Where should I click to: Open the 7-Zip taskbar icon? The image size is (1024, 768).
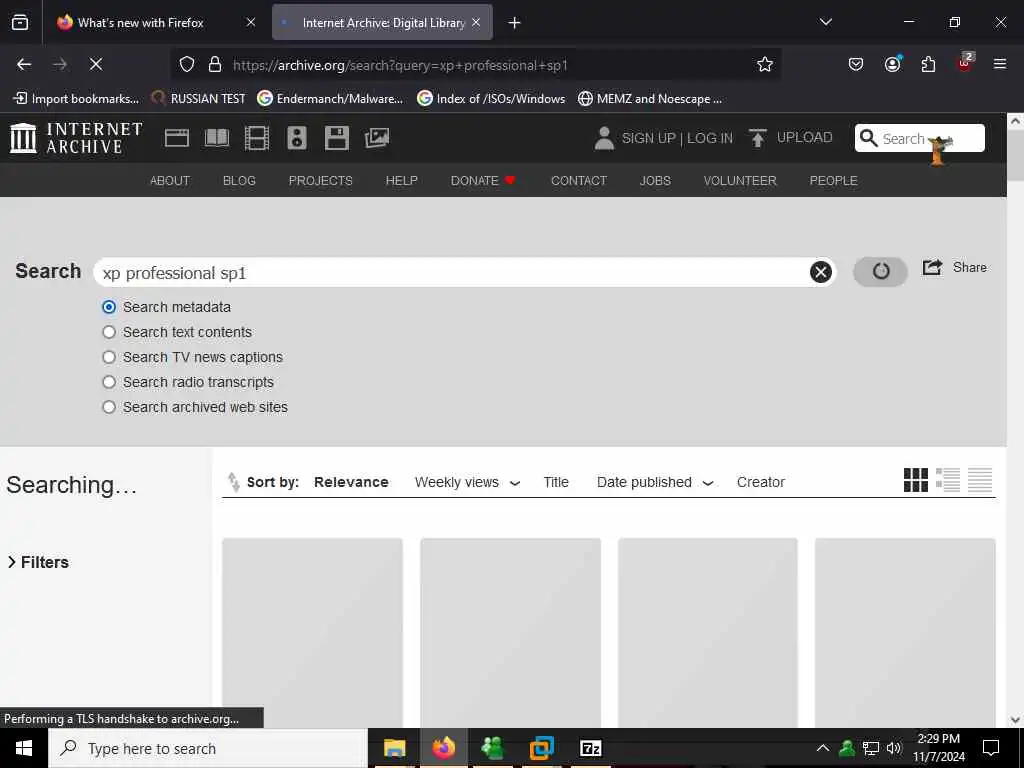click(x=590, y=748)
